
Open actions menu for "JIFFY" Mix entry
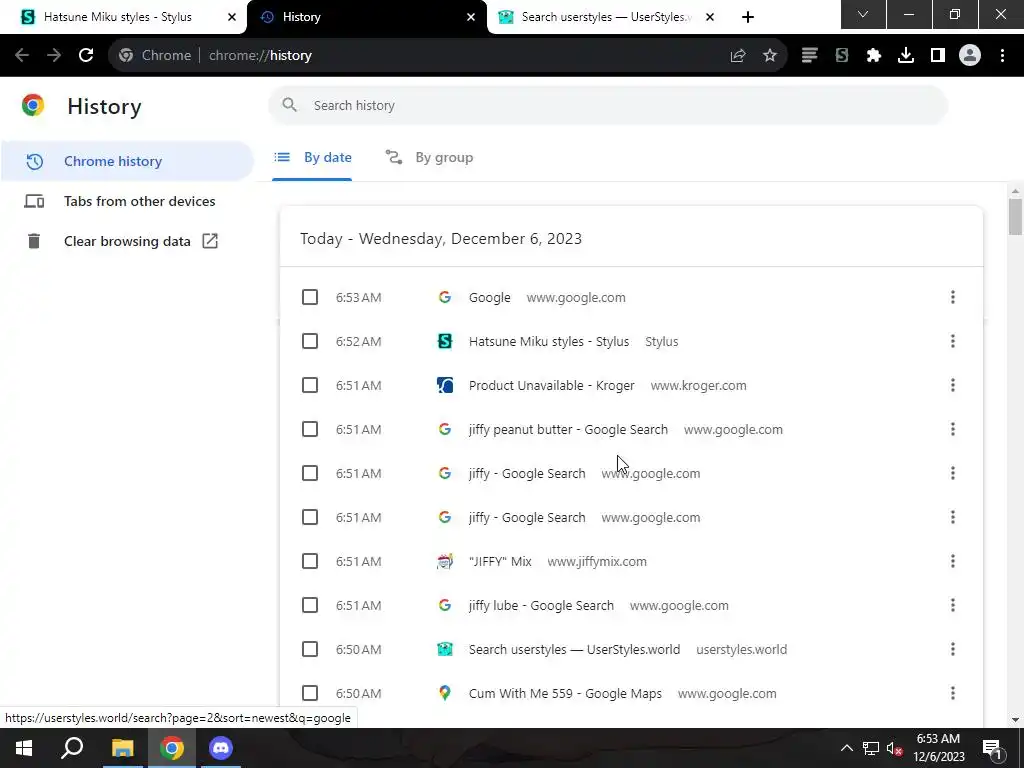[x=953, y=562]
